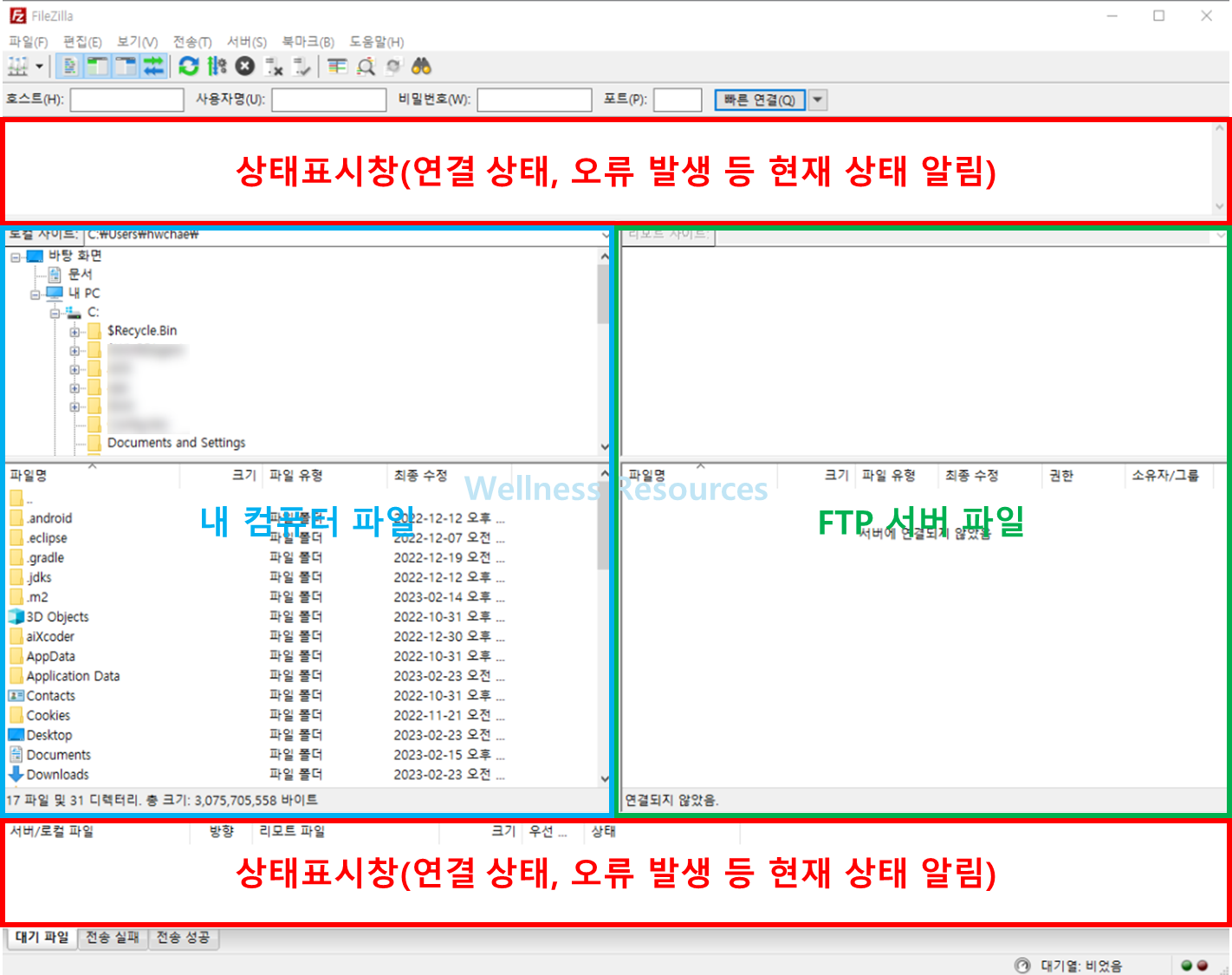Open the 전송(T) menu
Image resolution: width=1232 pixels, height=975 pixels.
click(191, 42)
